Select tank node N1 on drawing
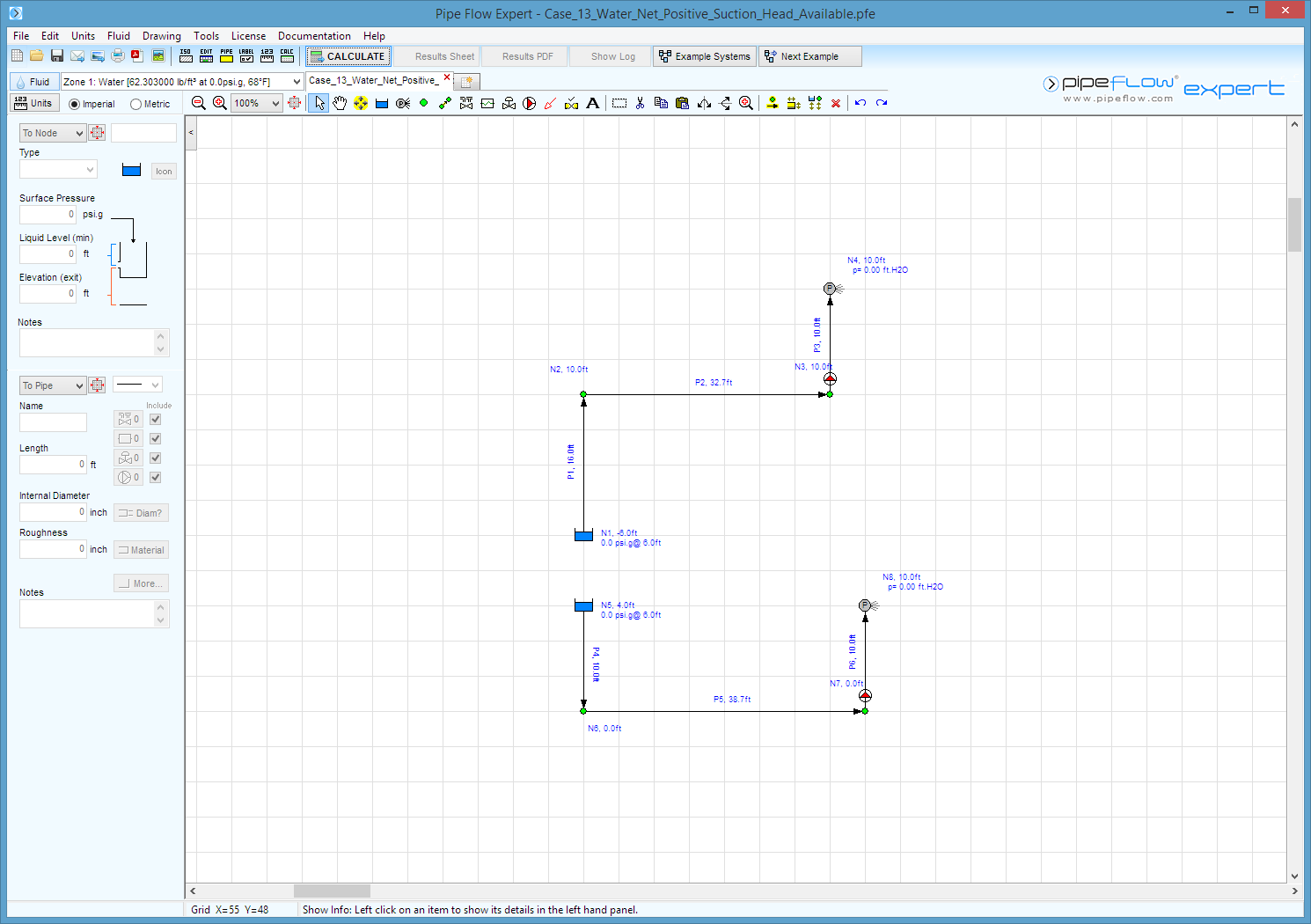 pyautogui.click(x=583, y=535)
